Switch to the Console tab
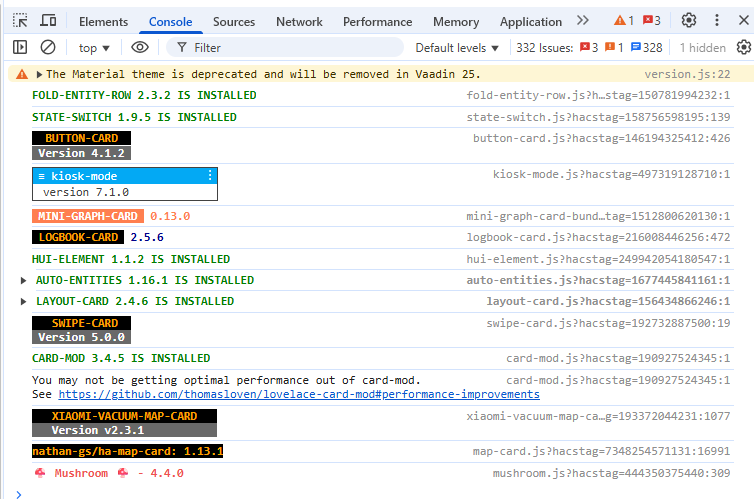754x499 pixels. tap(170, 22)
